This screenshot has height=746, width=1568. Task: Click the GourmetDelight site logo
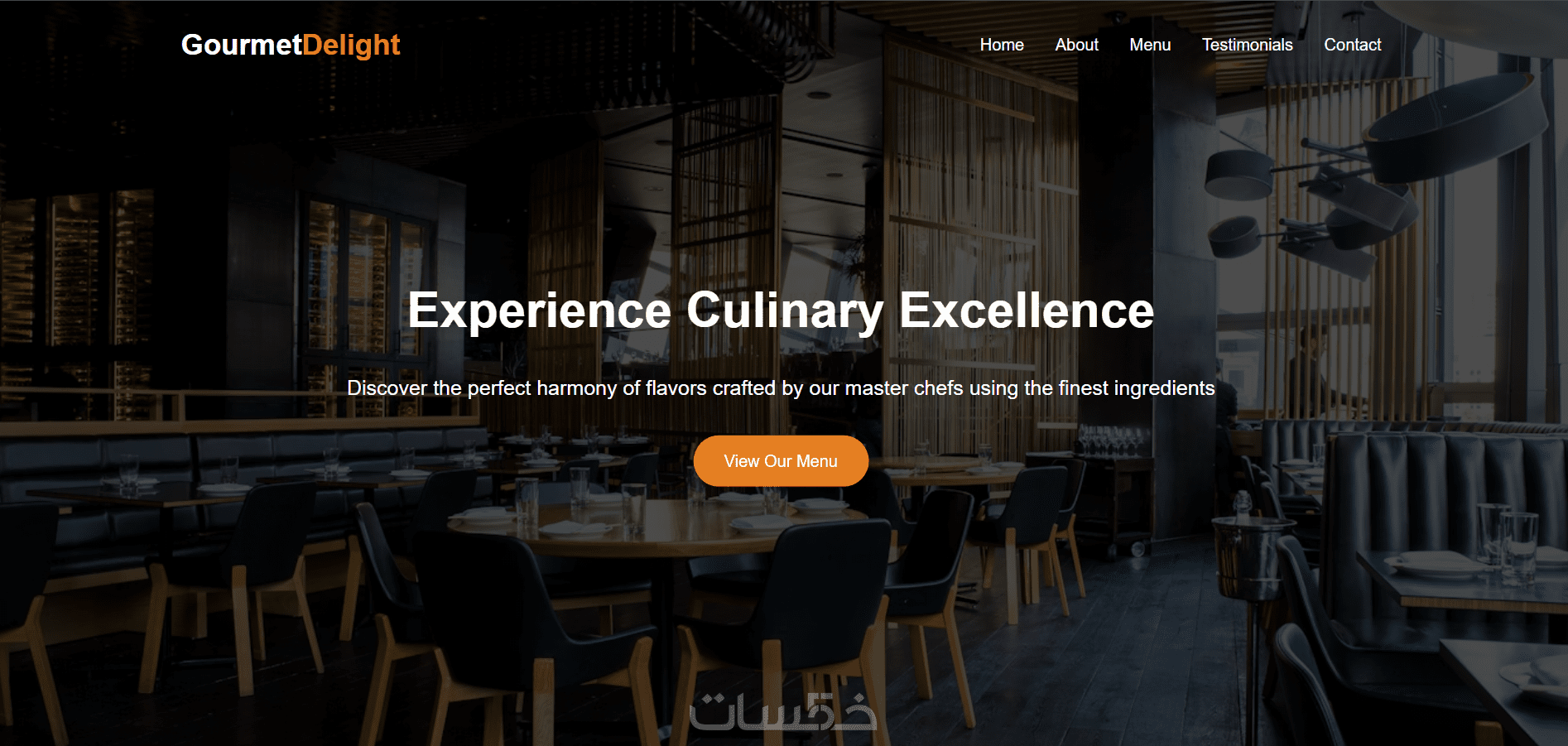291,45
